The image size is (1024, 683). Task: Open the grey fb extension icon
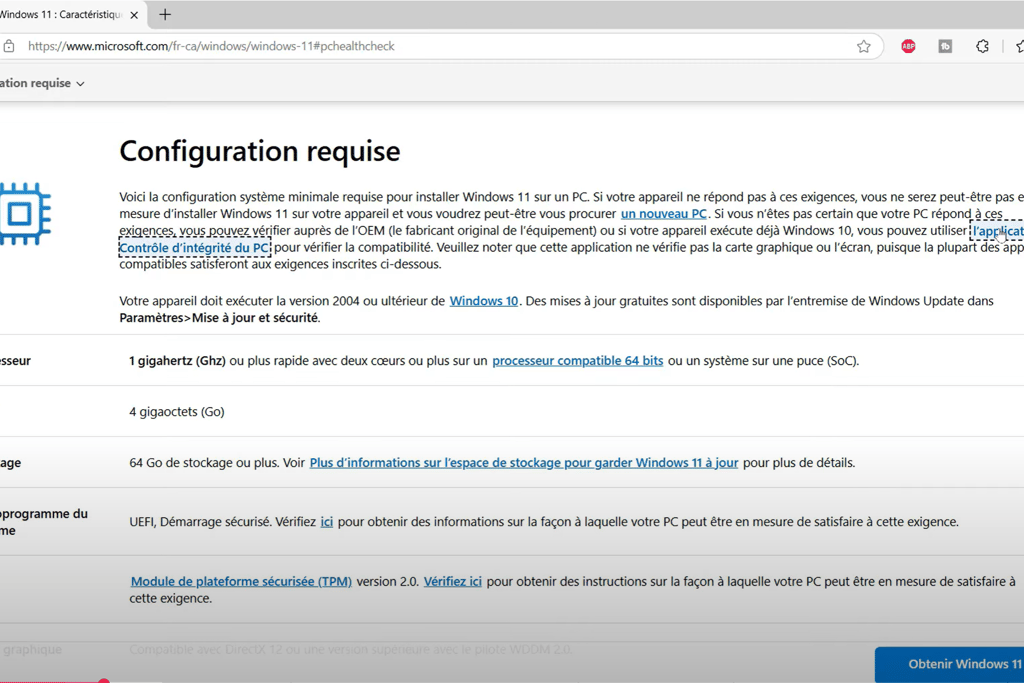pyautogui.click(x=945, y=46)
